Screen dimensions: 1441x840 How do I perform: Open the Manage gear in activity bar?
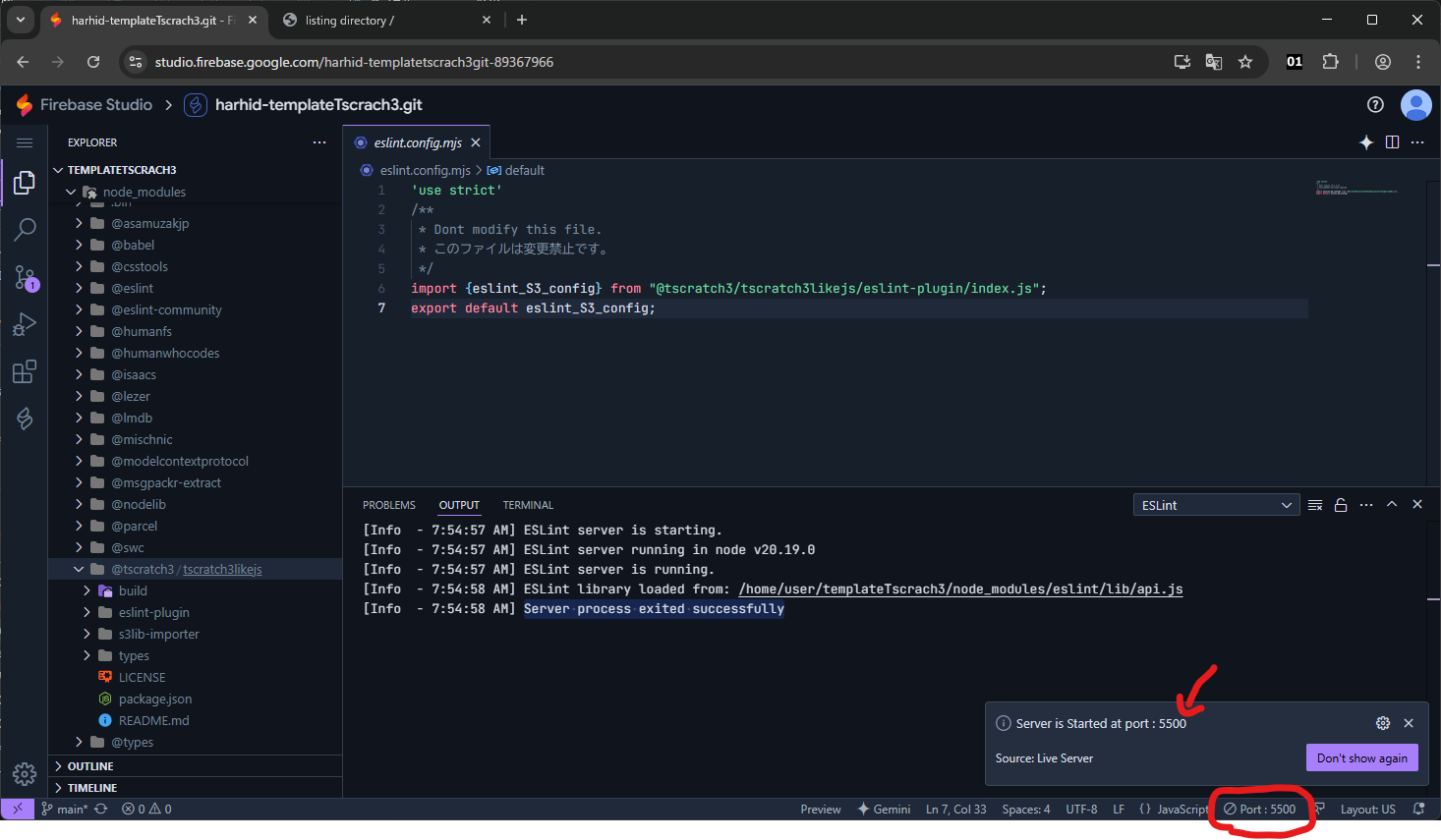click(25, 773)
